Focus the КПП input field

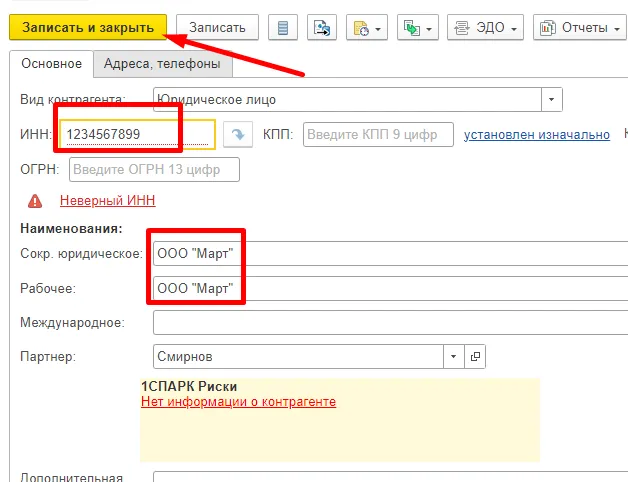pos(378,135)
